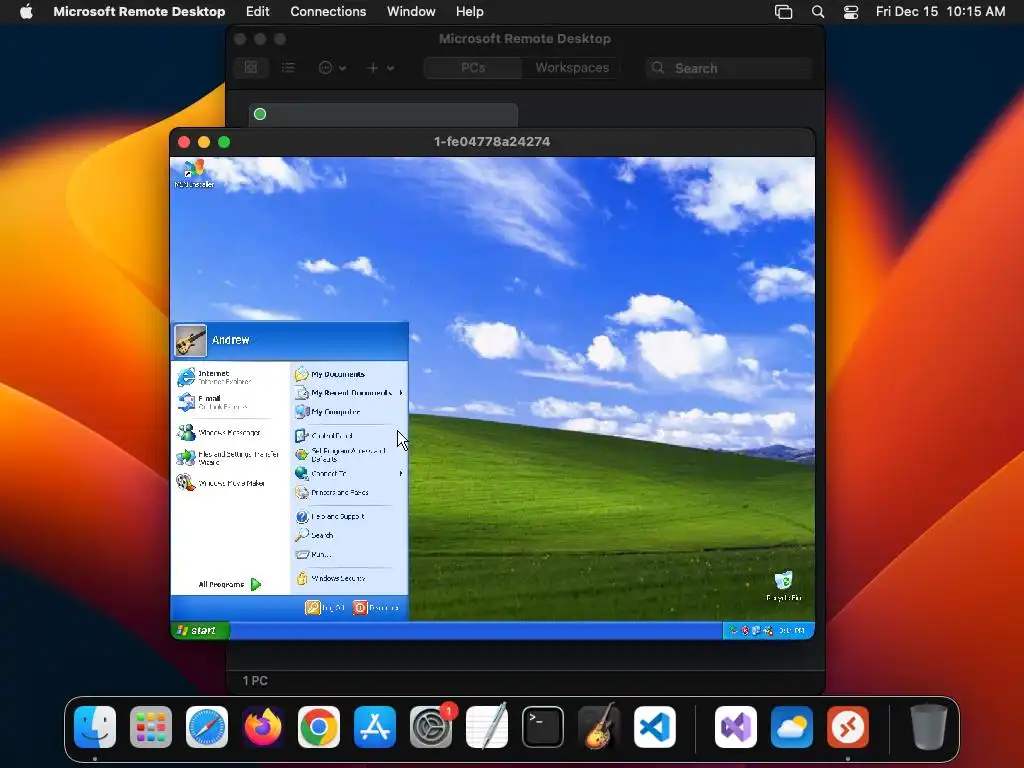This screenshot has width=1024, height=768.
Task: Open the Connections menu
Action: (x=328, y=12)
